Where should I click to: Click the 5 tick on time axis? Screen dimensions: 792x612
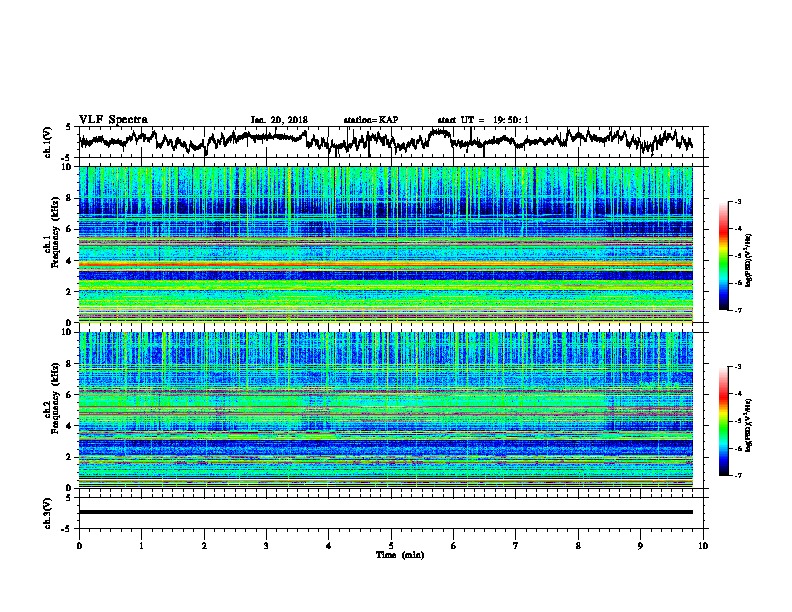pyautogui.click(x=391, y=546)
